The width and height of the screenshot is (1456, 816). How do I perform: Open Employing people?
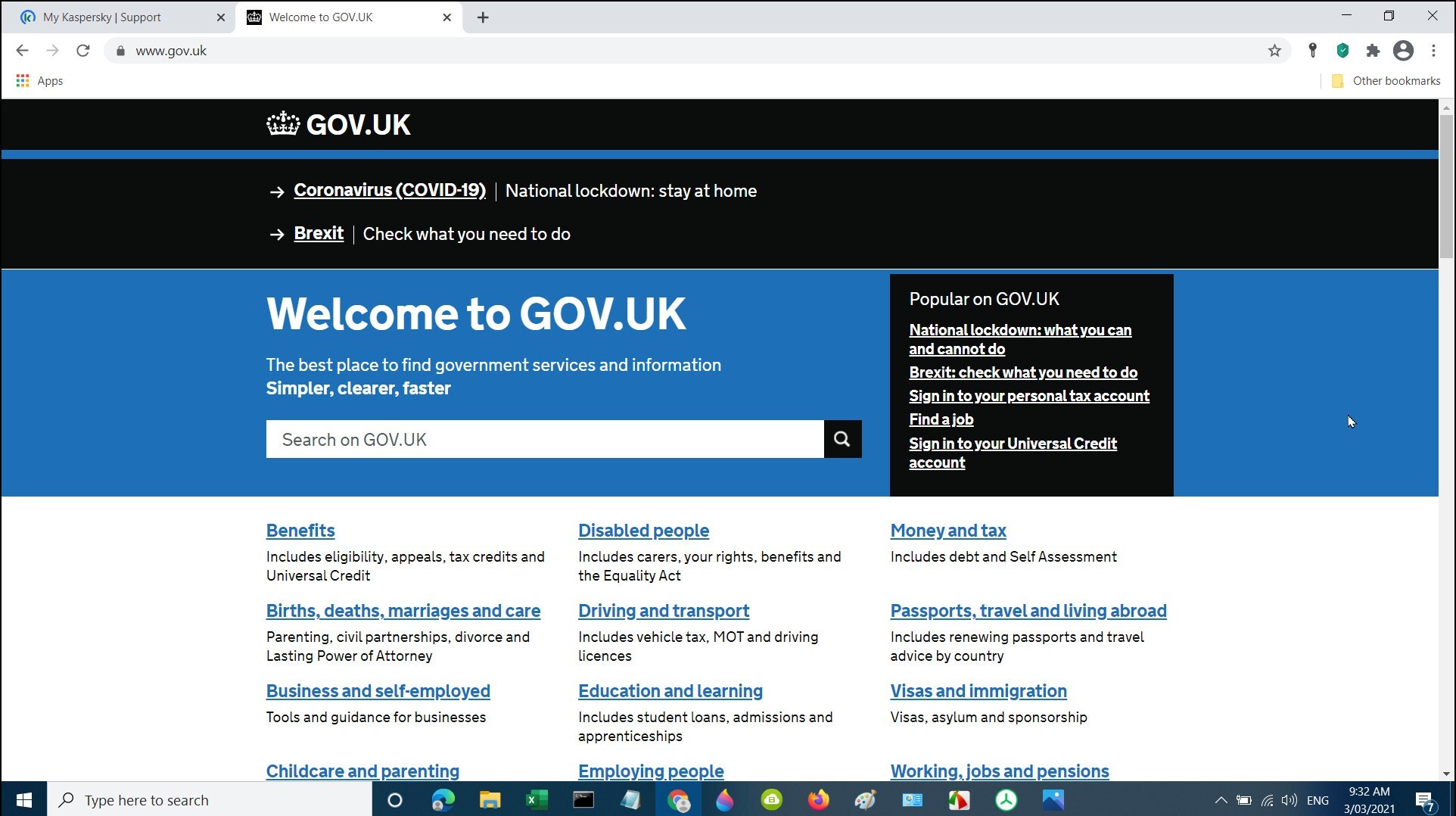pyautogui.click(x=651, y=771)
